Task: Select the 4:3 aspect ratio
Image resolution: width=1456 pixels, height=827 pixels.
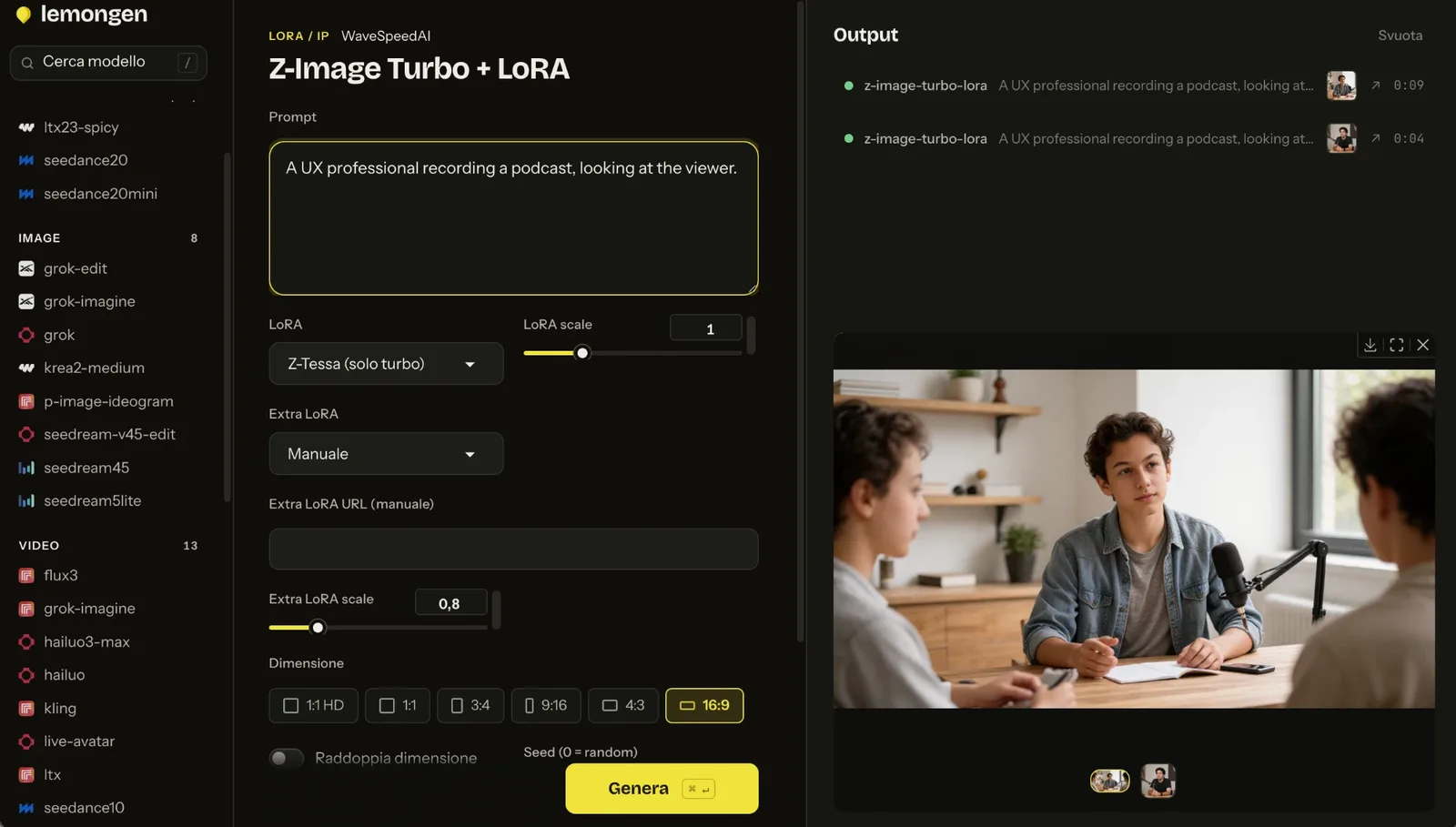Action: [x=623, y=705]
